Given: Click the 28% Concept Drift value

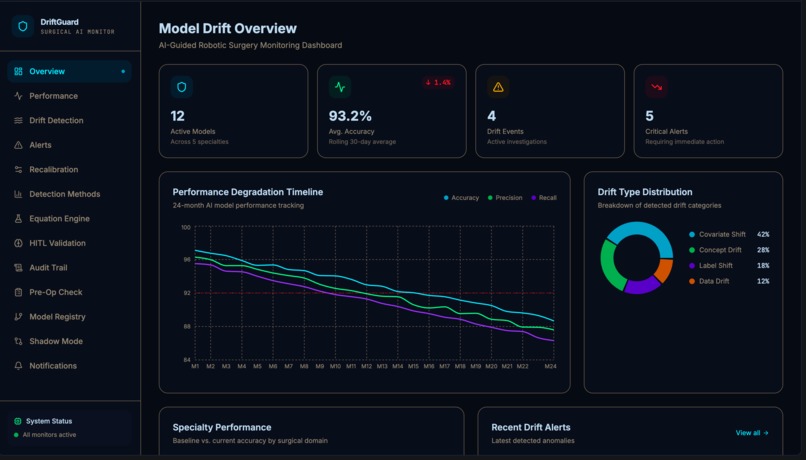Looking at the screenshot, I should 763,250.
